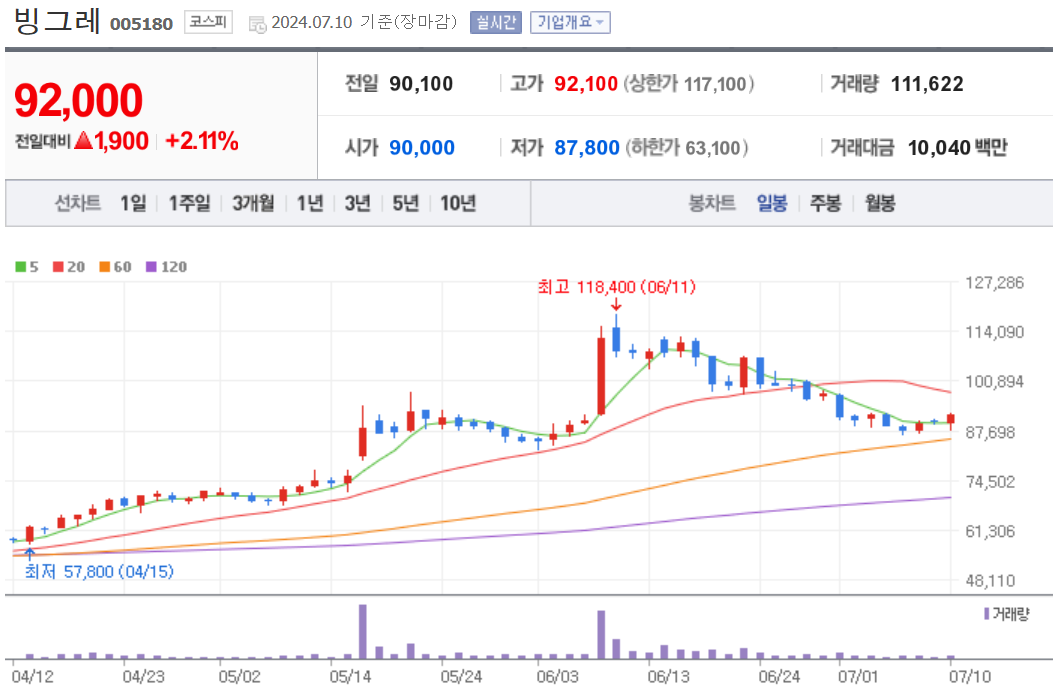The image size is (1053, 688).
Task: Switch to 주봉 candlestick chart
Action: (825, 203)
